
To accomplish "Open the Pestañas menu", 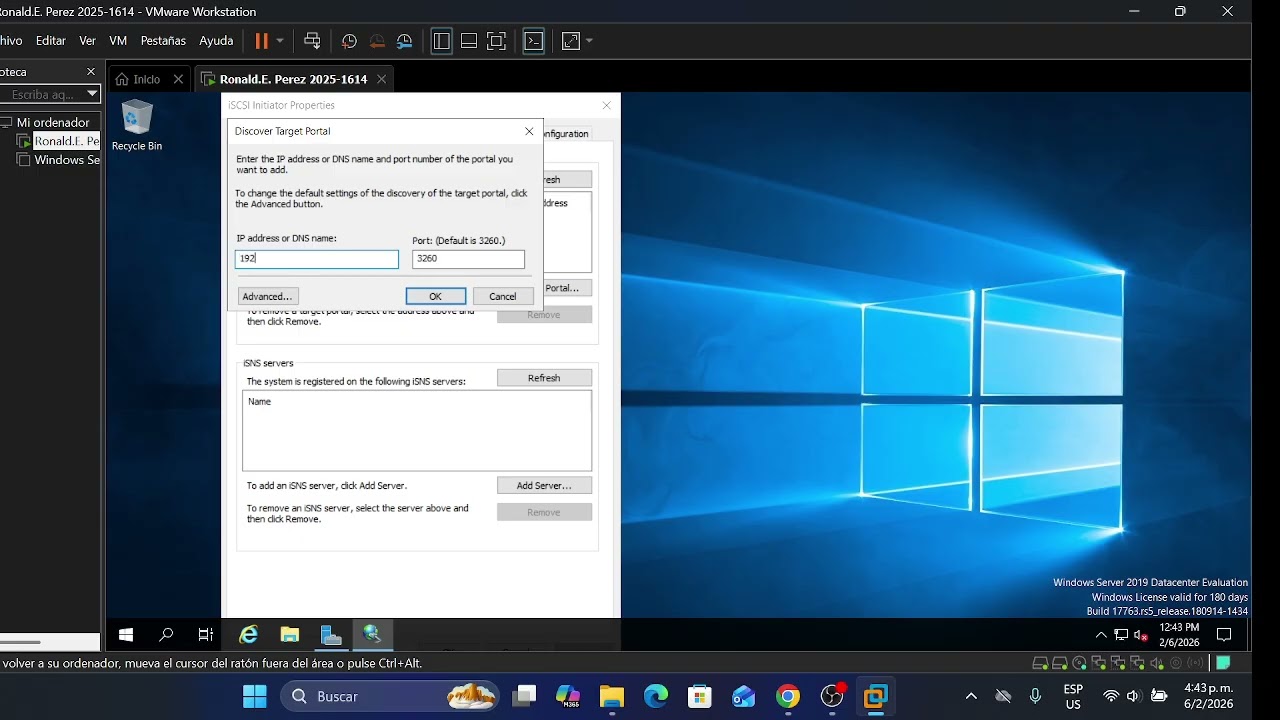I will [163, 41].
